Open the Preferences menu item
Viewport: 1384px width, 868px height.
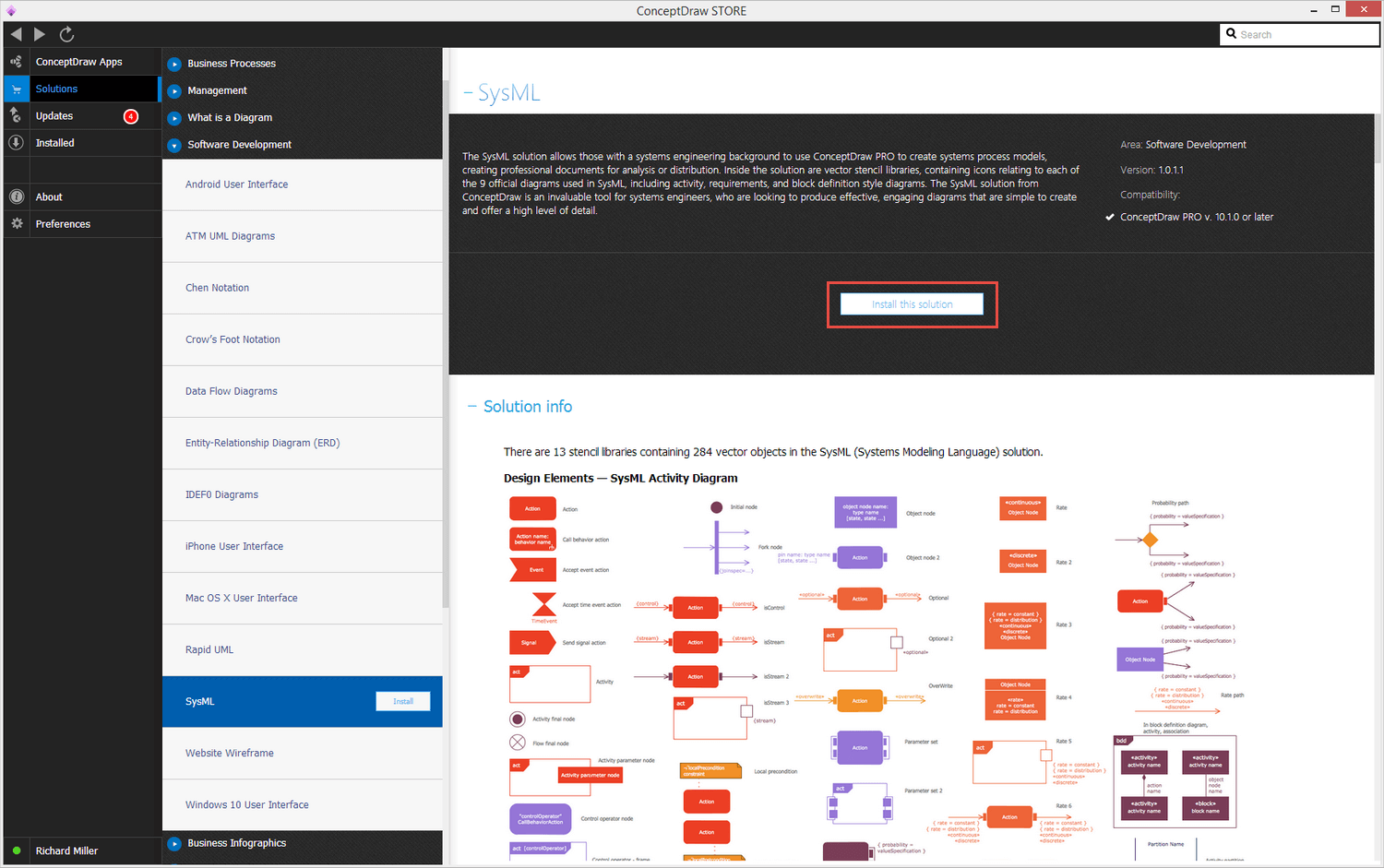[63, 223]
